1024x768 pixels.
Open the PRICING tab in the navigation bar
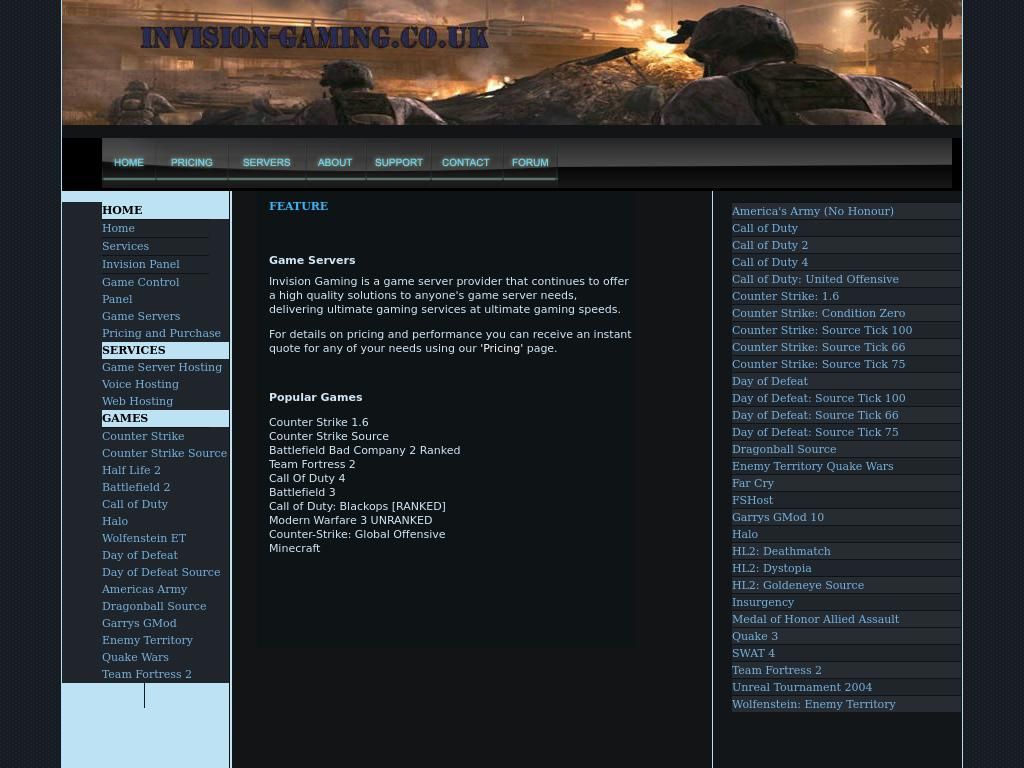tap(191, 162)
